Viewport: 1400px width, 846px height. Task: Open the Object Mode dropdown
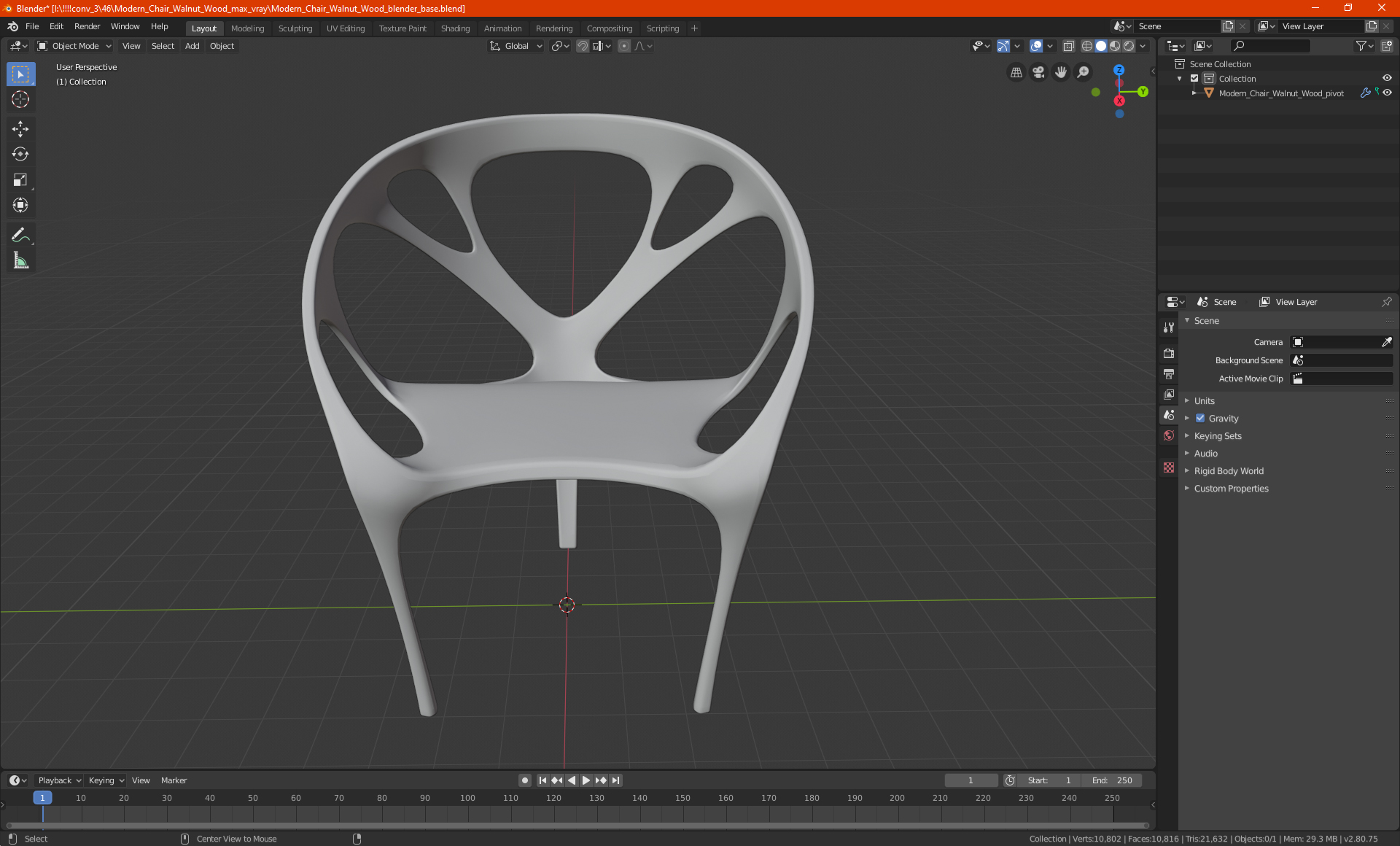74,46
